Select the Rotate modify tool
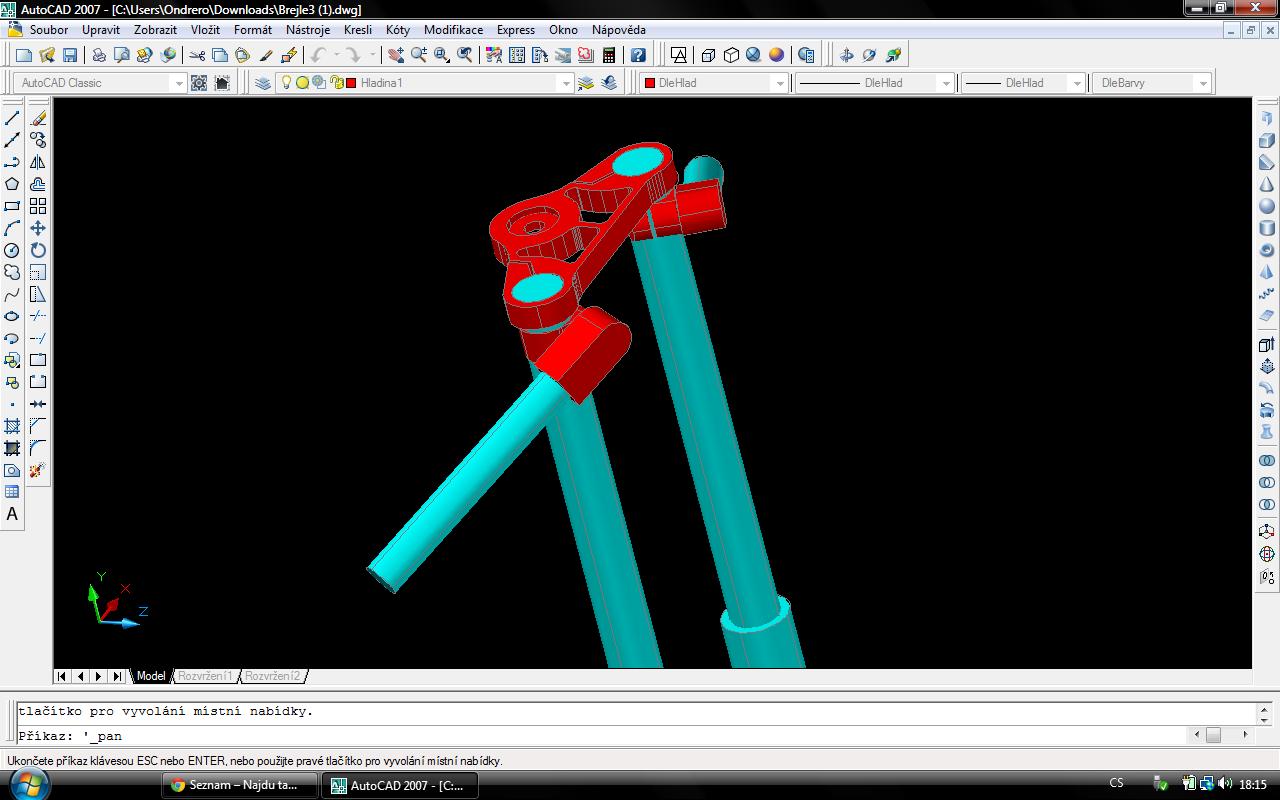Image resolution: width=1280 pixels, height=800 pixels. (x=38, y=250)
